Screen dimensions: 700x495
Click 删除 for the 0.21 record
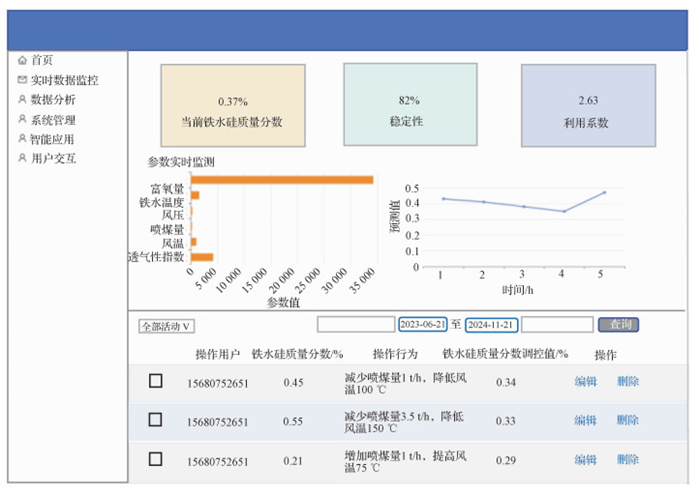tap(628, 460)
